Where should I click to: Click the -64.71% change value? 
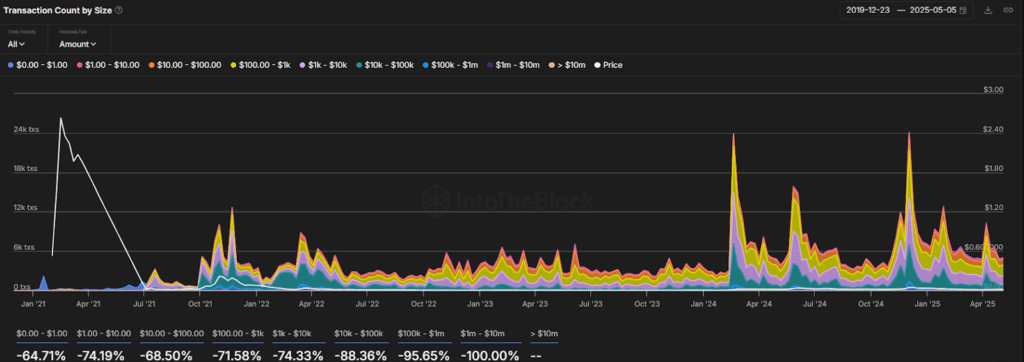[41, 355]
